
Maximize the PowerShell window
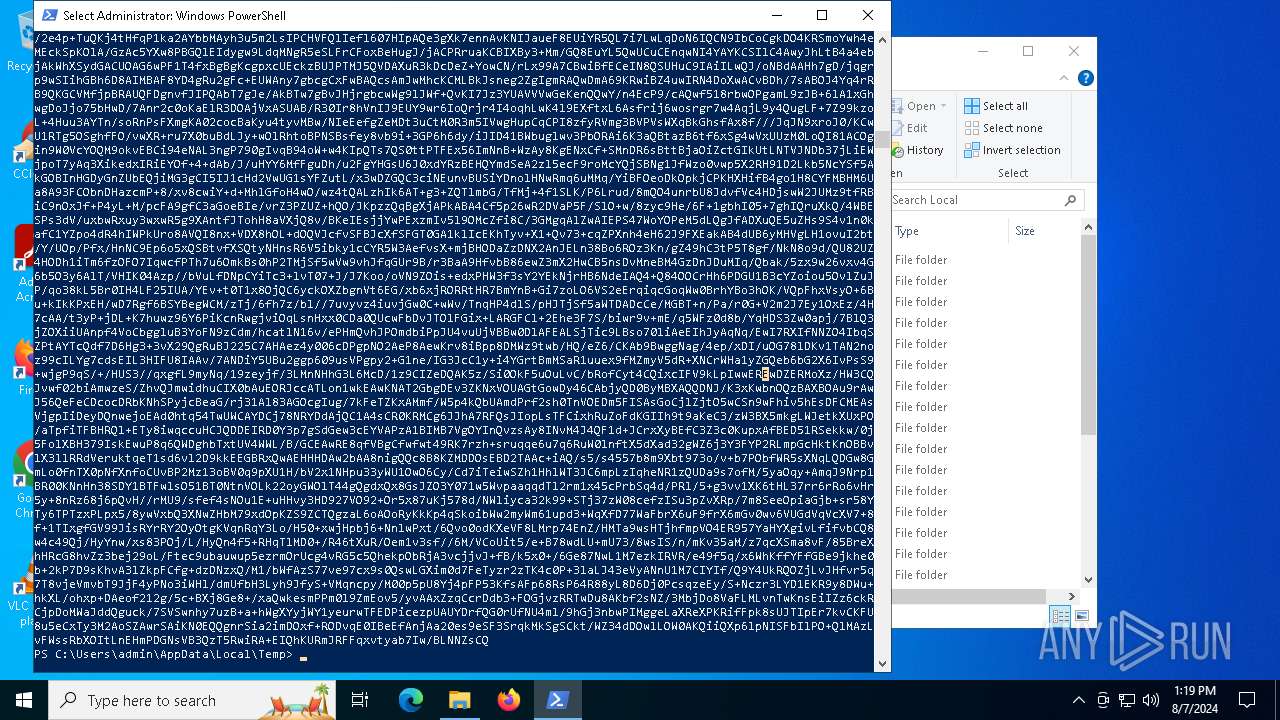point(822,15)
